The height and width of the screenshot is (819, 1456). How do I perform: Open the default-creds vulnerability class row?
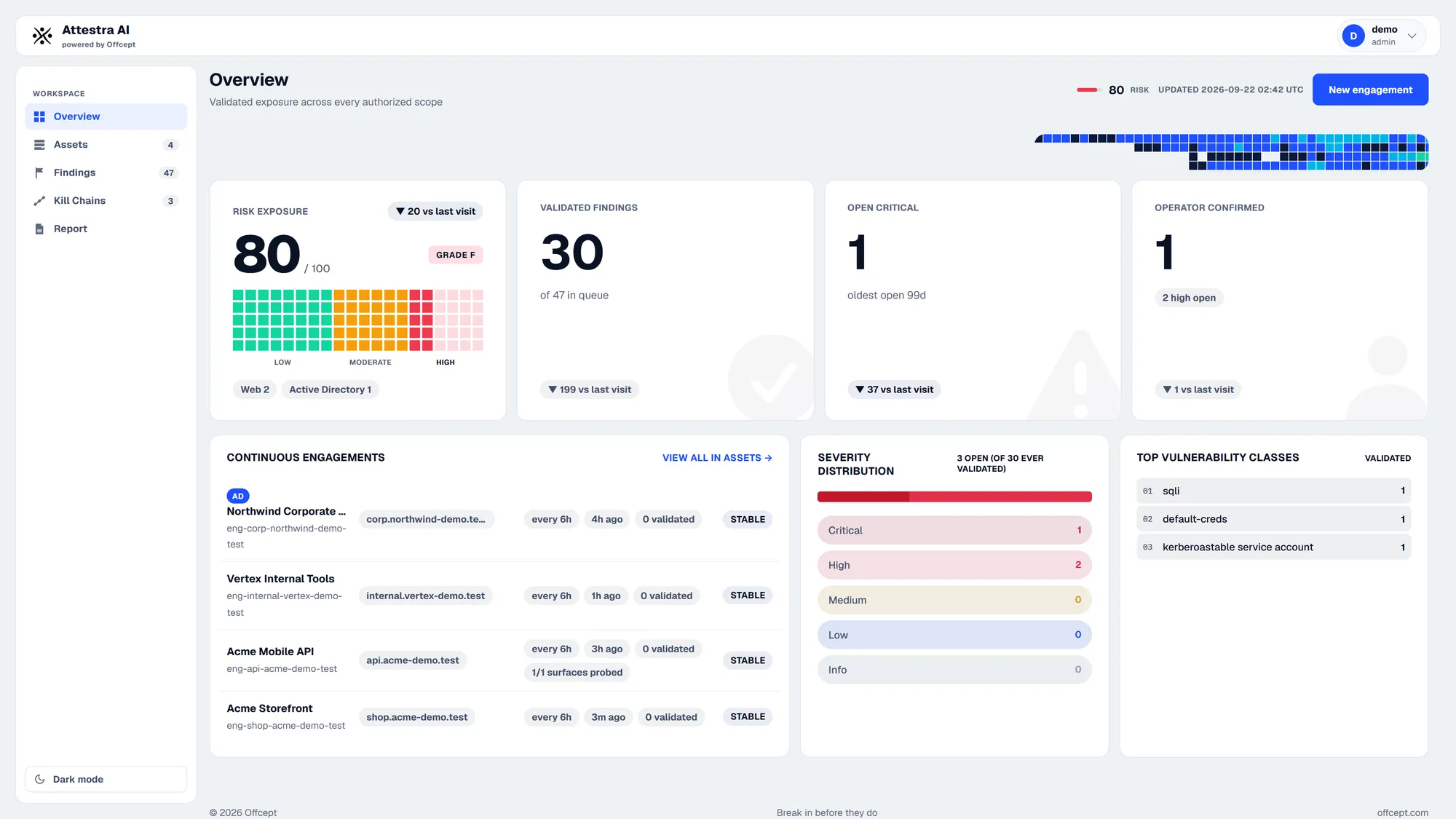[1273, 519]
